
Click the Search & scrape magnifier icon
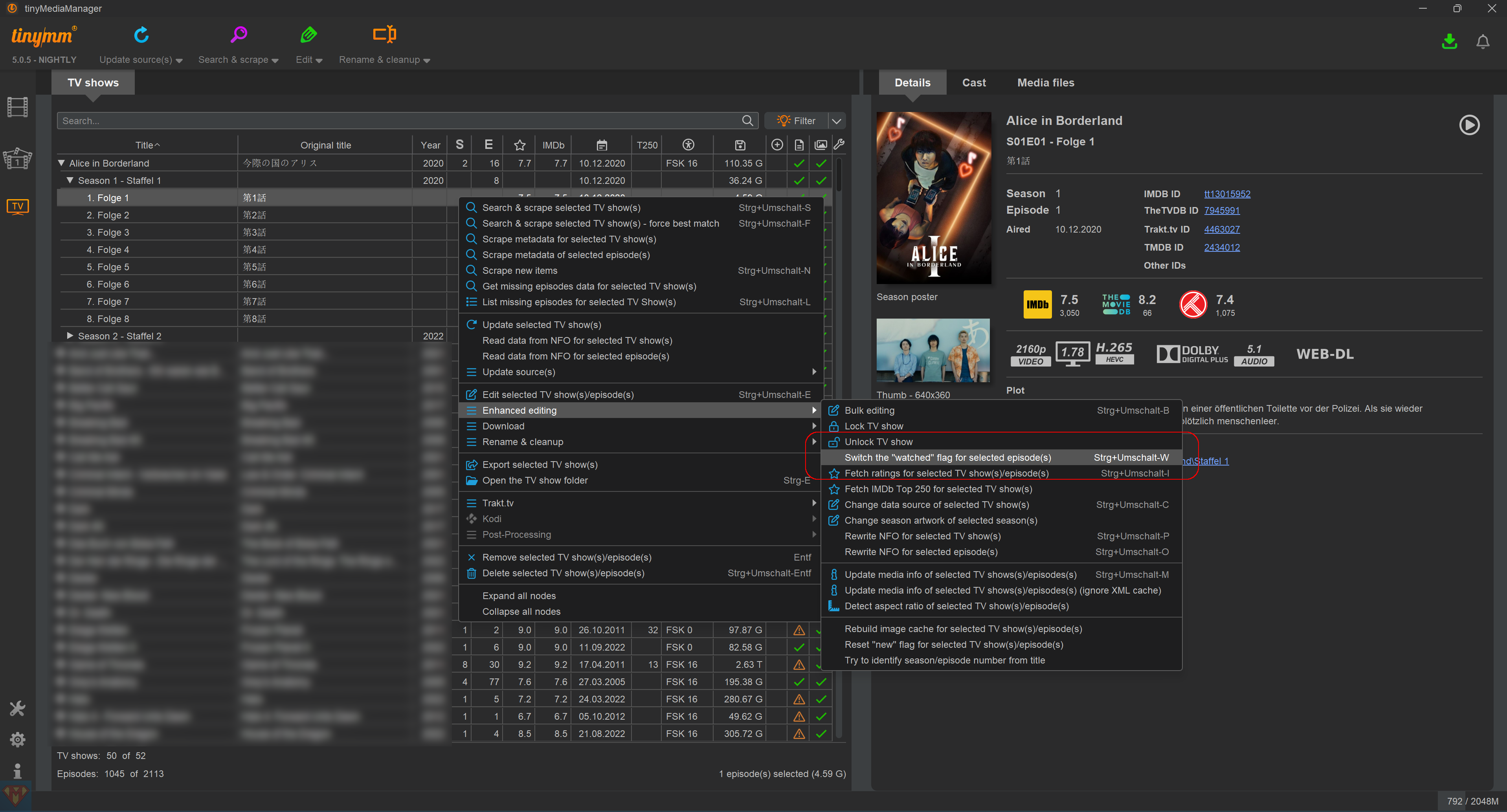coord(238,35)
